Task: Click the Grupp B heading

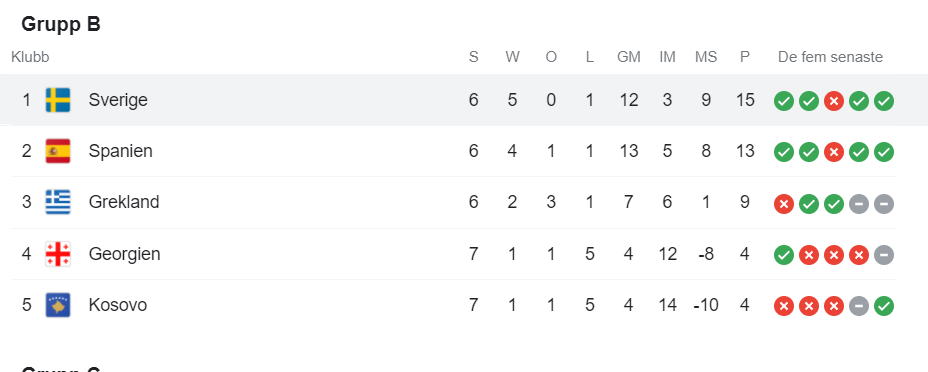Action: click(x=61, y=25)
